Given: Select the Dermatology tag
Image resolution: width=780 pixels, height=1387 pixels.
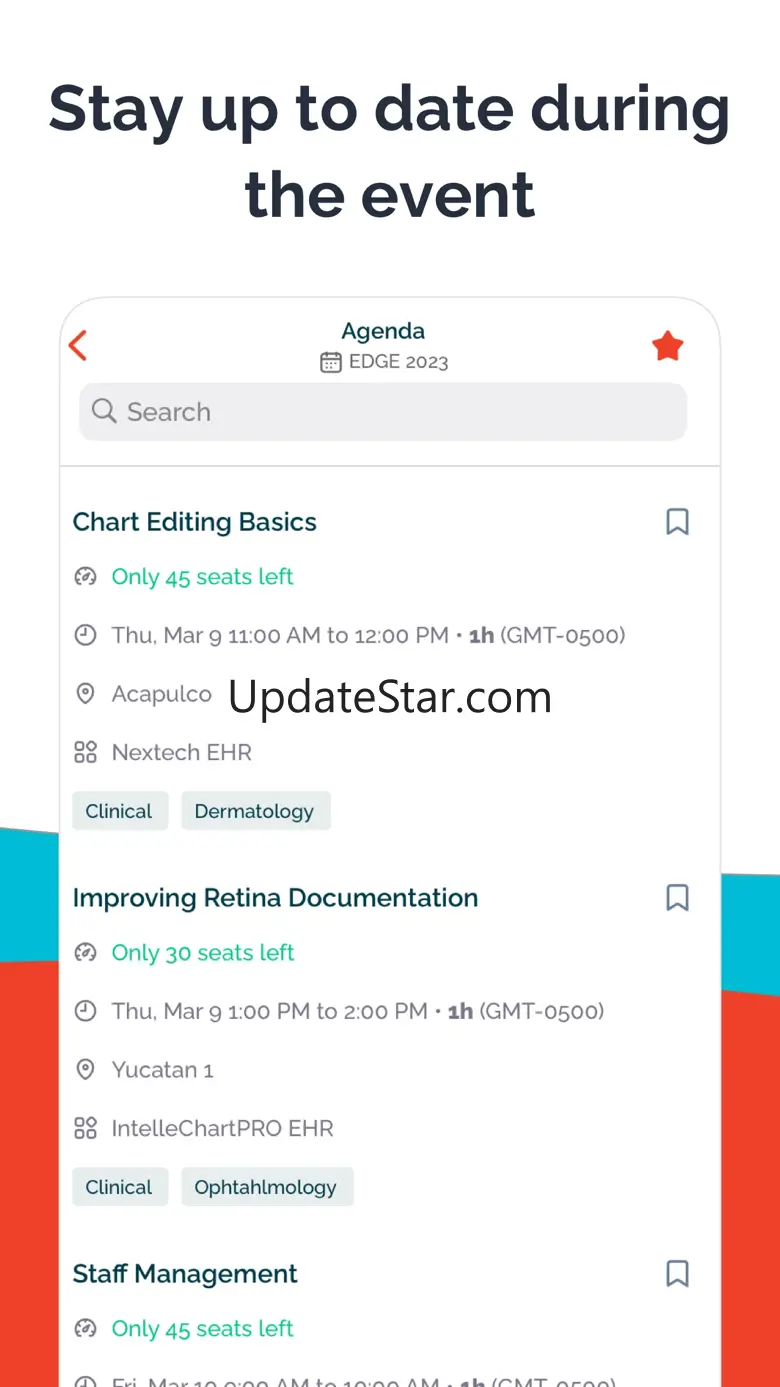Looking at the screenshot, I should click(255, 811).
